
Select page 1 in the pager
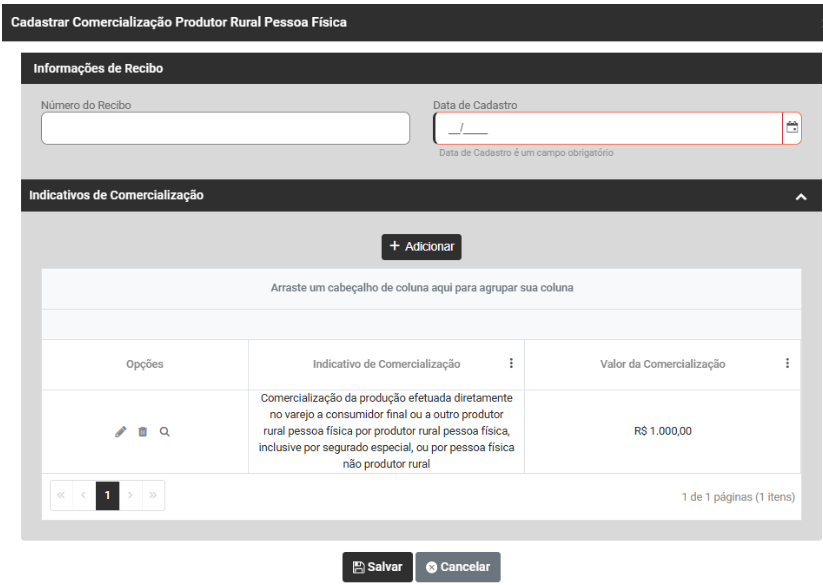click(107, 495)
